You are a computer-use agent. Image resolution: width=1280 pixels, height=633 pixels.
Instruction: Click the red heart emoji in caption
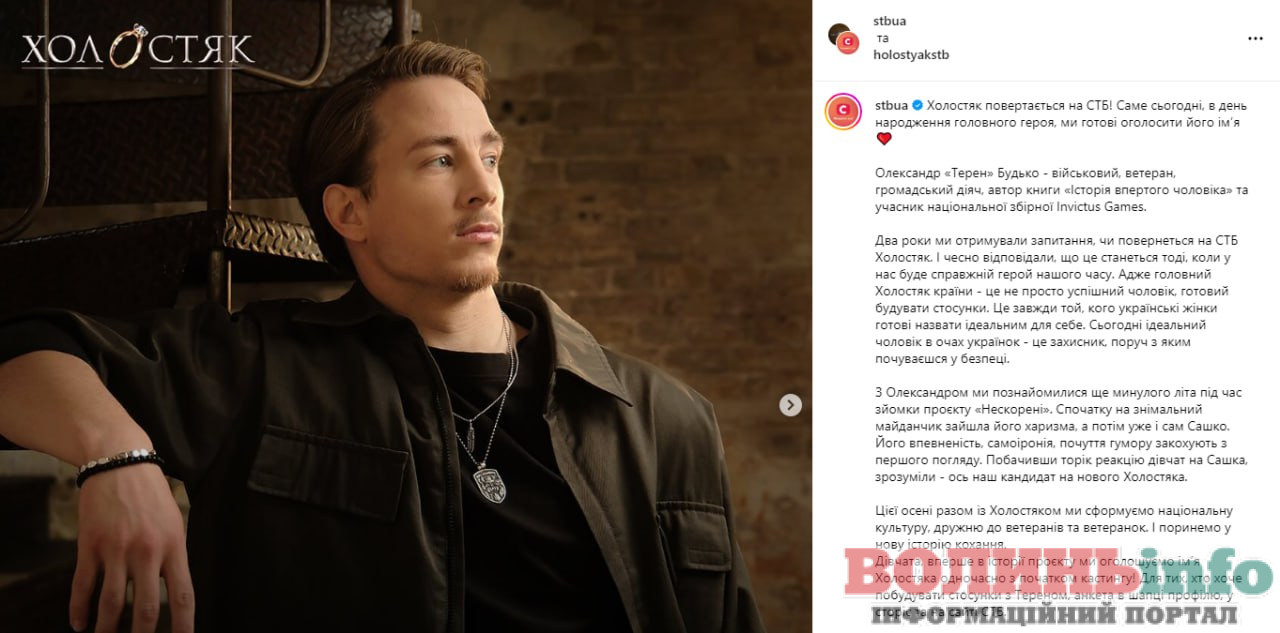click(x=883, y=139)
